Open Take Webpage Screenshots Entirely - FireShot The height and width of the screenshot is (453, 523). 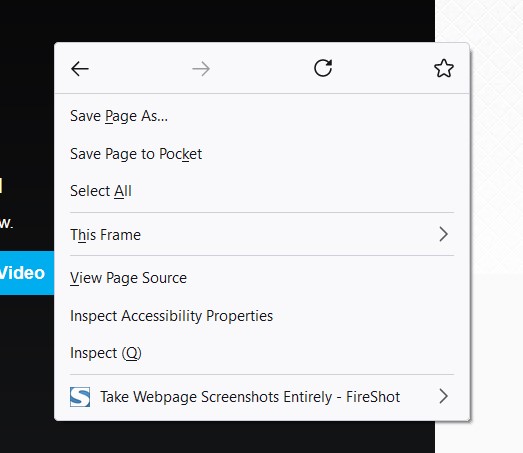click(262, 397)
